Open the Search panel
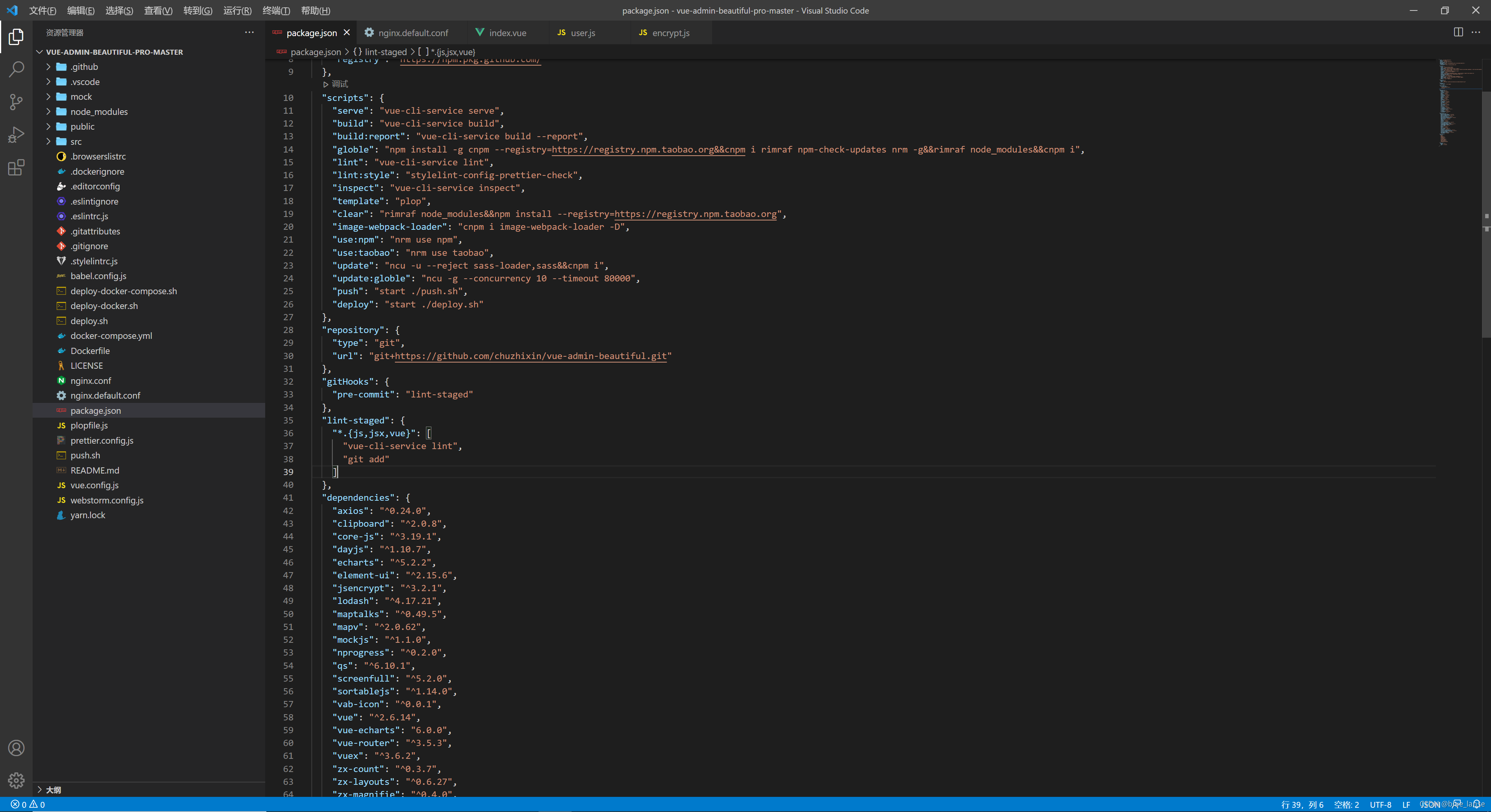This screenshot has height=812, width=1491. [x=16, y=69]
